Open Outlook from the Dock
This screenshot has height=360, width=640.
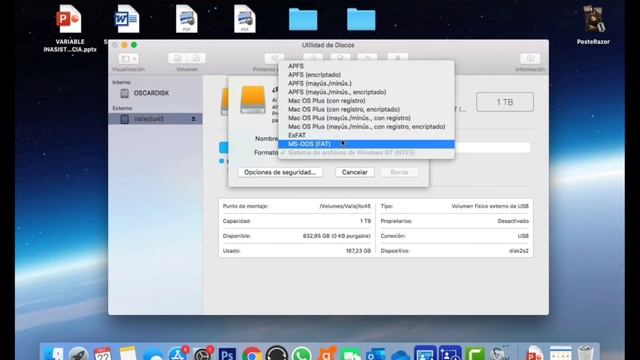click(376, 353)
